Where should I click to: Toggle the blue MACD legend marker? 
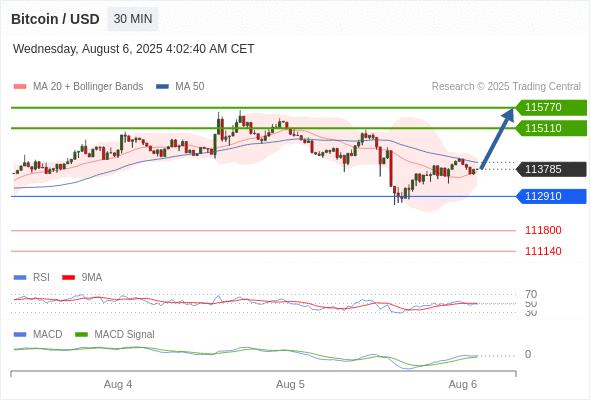(x=20, y=335)
